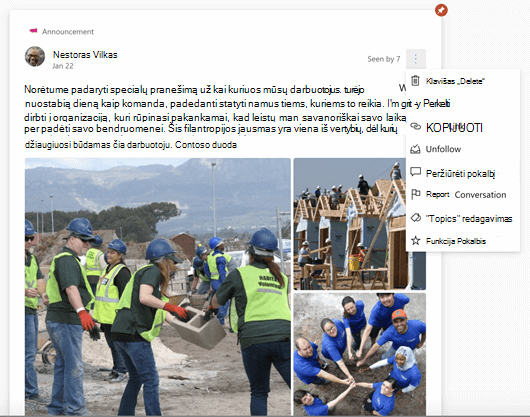530x417 pixels.
Task: Open Nestoras Vilkas profile picture
Action: point(35,56)
